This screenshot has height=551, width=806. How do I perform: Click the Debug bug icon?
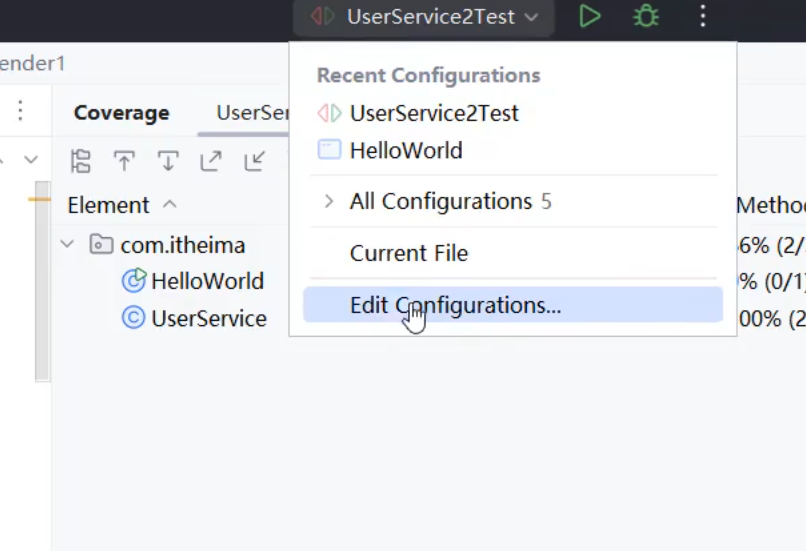(646, 16)
